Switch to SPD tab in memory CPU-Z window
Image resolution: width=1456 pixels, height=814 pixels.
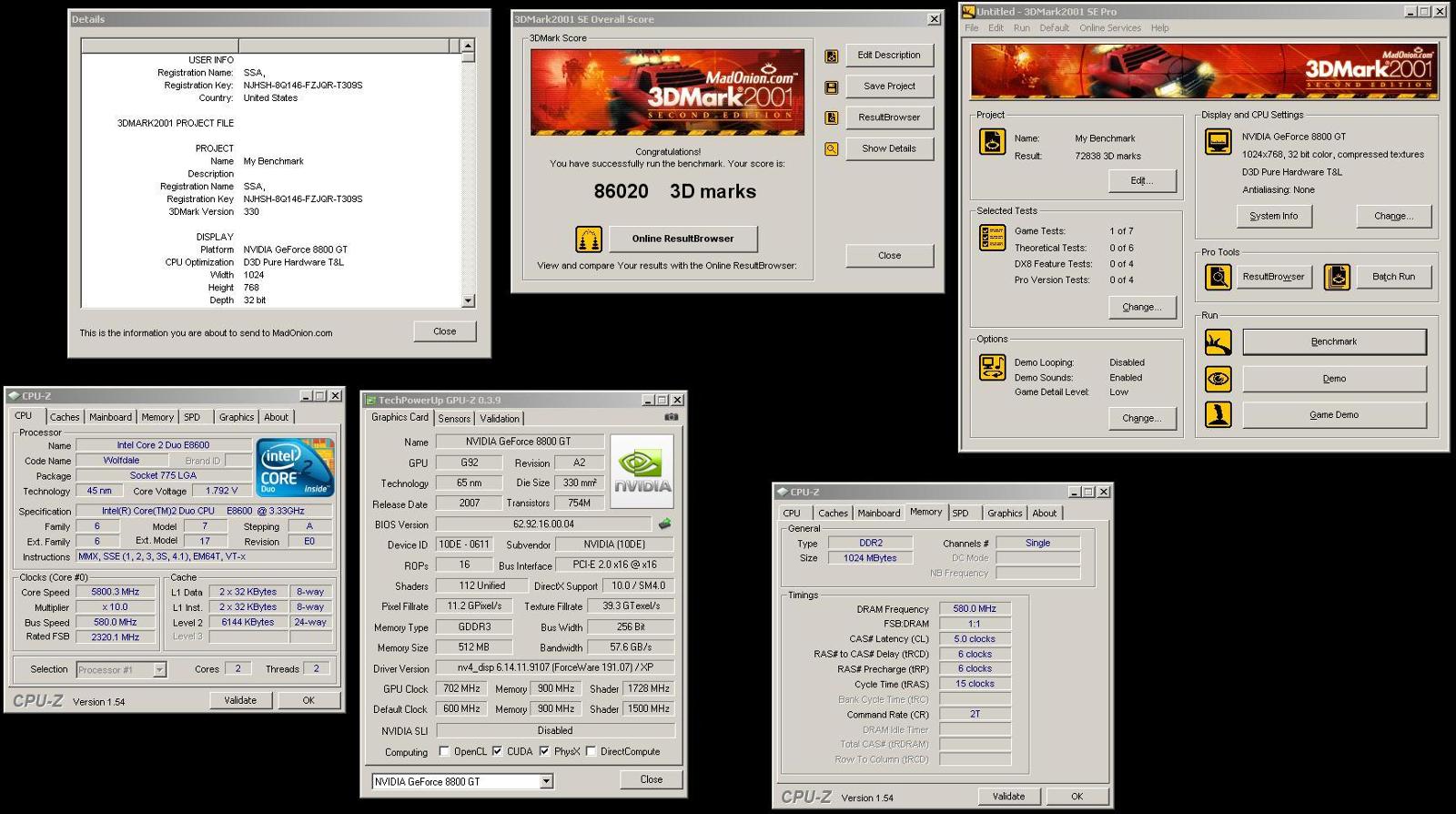[960, 514]
